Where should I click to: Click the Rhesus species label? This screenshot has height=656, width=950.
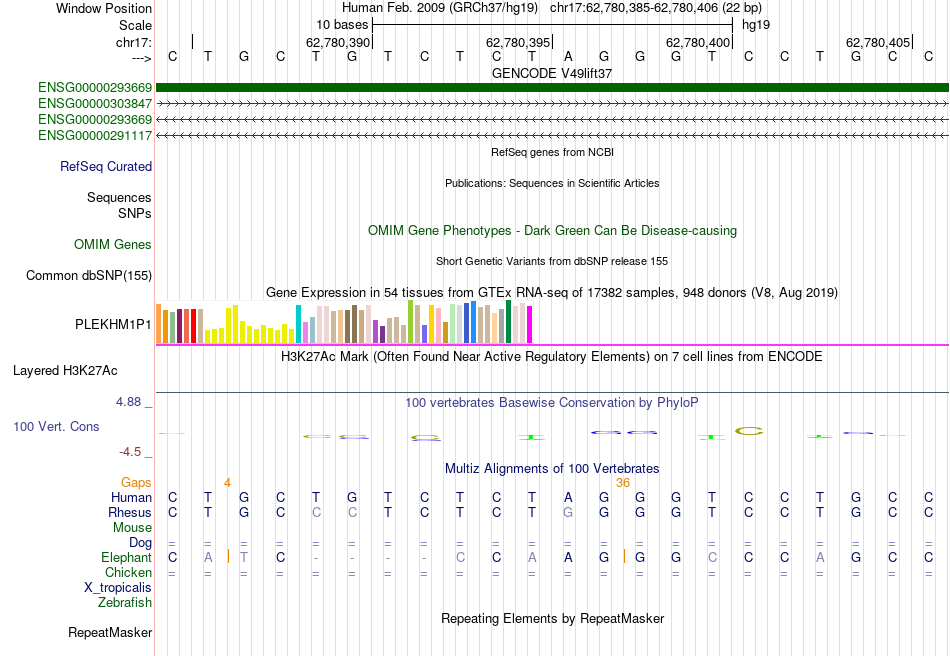pos(130,513)
